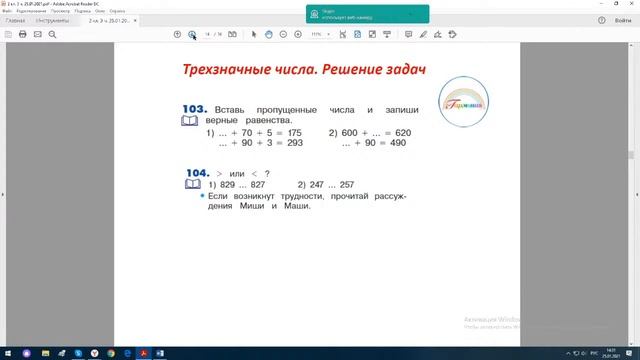Screen dimensions: 640x360
Task: Open the Windows Start menu
Action: point(7,353)
